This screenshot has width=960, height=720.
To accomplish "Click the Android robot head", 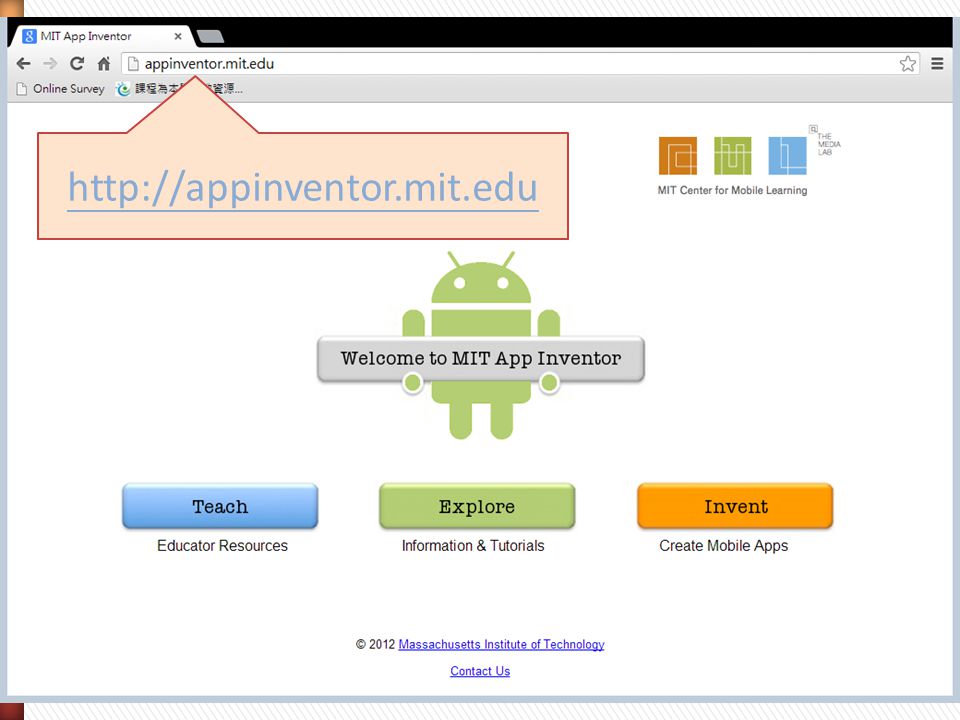I will point(481,278).
